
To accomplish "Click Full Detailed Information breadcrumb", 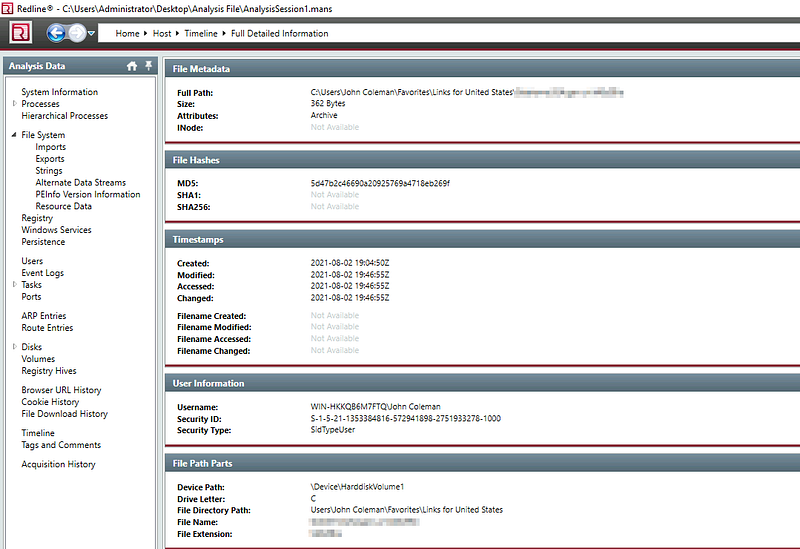I will coord(280,33).
